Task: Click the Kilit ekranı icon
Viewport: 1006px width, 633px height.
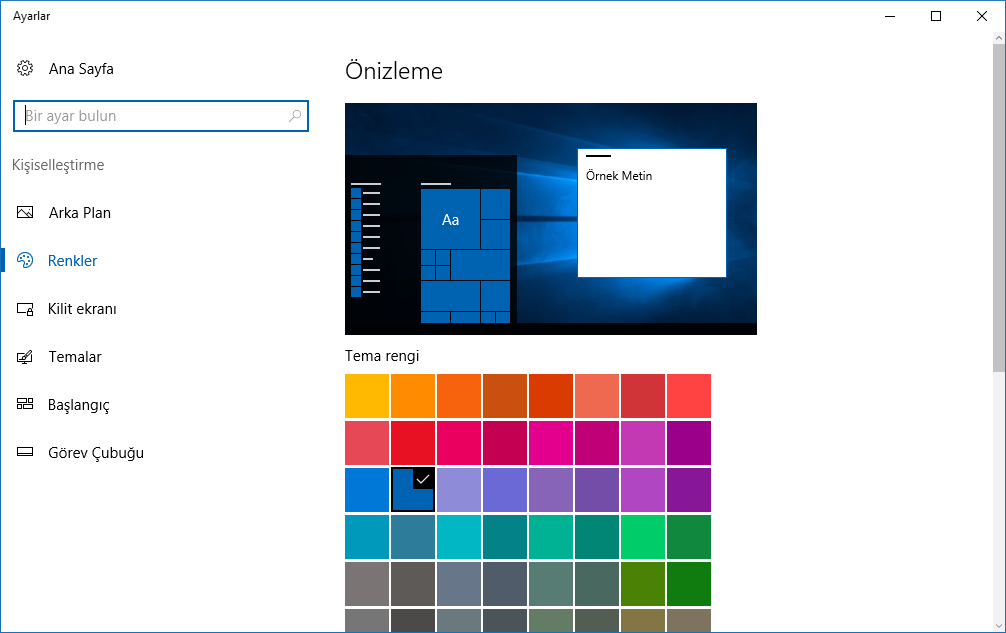Action: [25, 309]
